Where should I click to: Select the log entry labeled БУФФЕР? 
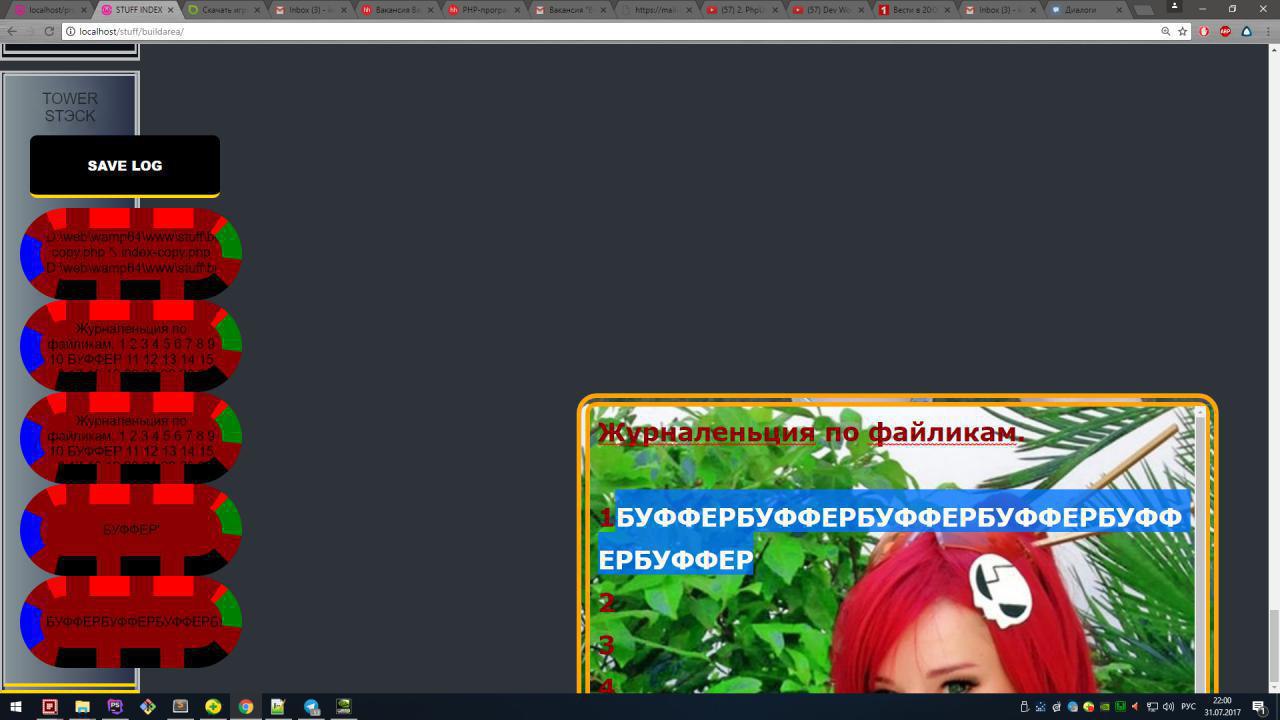coord(131,530)
